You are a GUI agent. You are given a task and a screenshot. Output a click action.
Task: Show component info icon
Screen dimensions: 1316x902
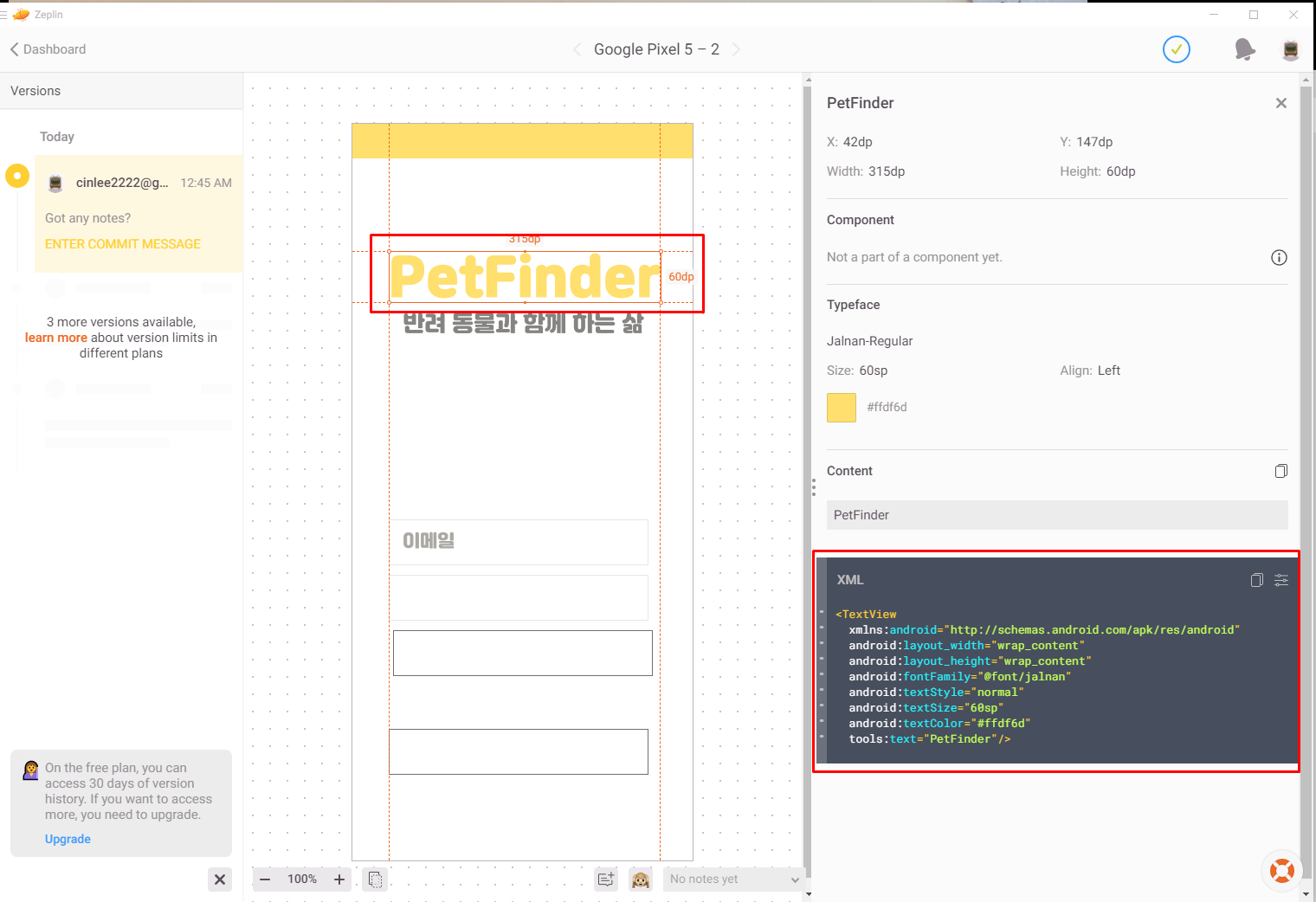1279,257
